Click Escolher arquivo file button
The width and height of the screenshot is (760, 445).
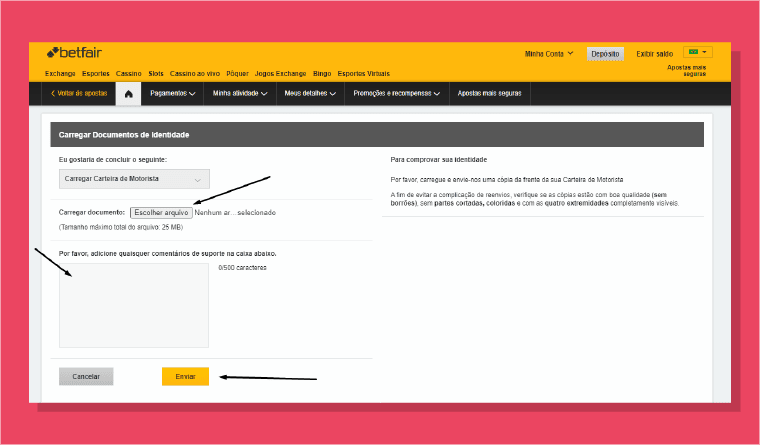tap(161, 213)
